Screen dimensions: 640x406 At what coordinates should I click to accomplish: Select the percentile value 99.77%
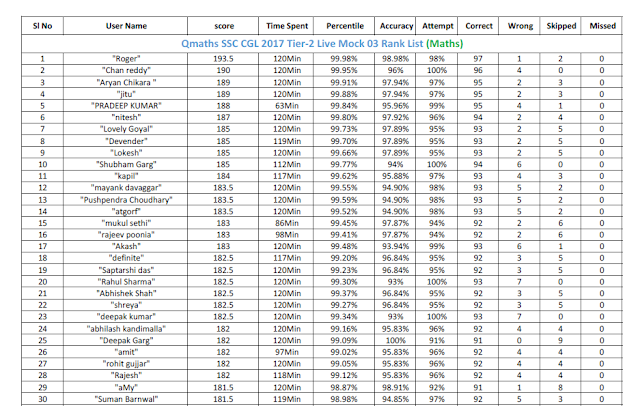point(344,164)
